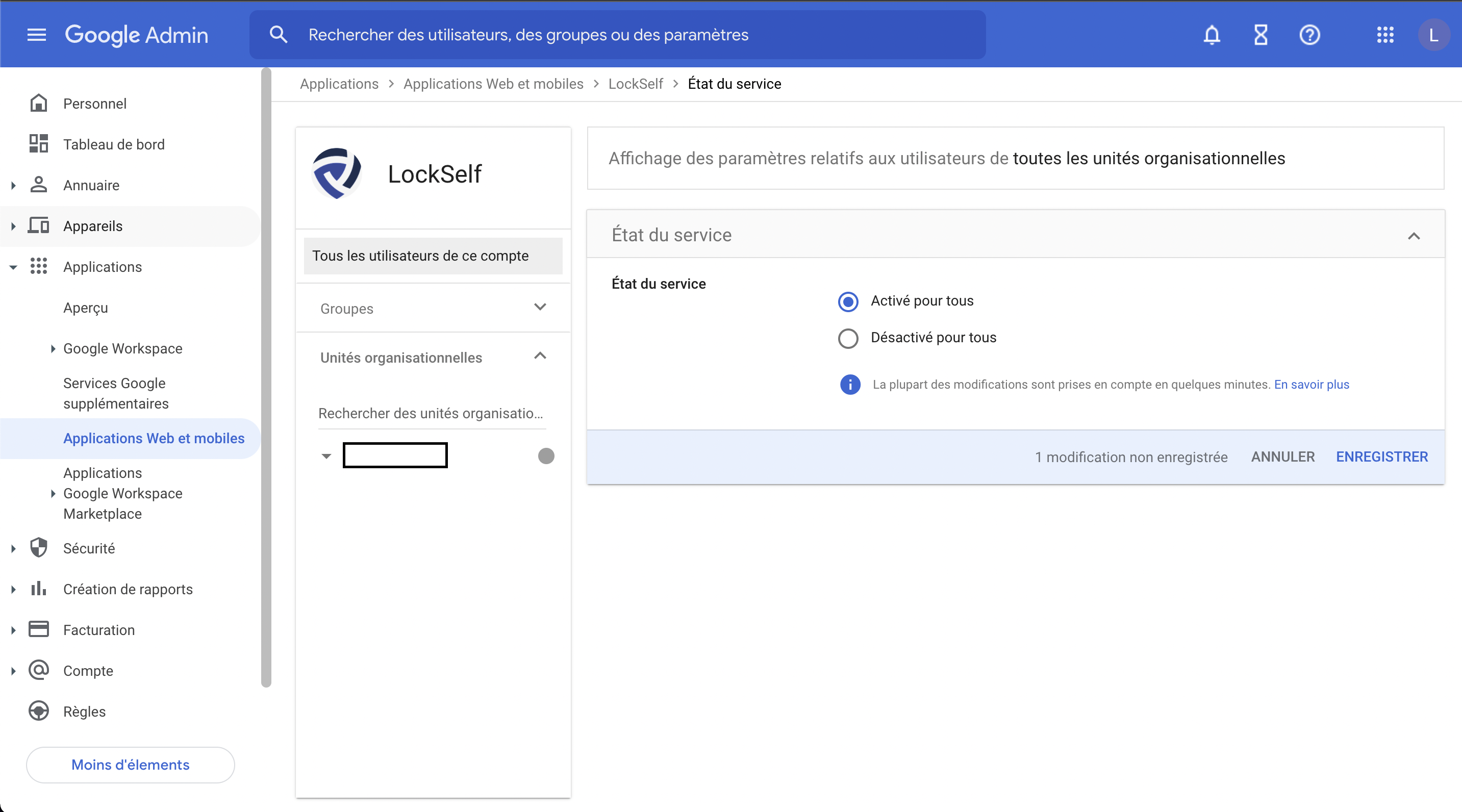Select Désactivé pour tous

point(847,338)
